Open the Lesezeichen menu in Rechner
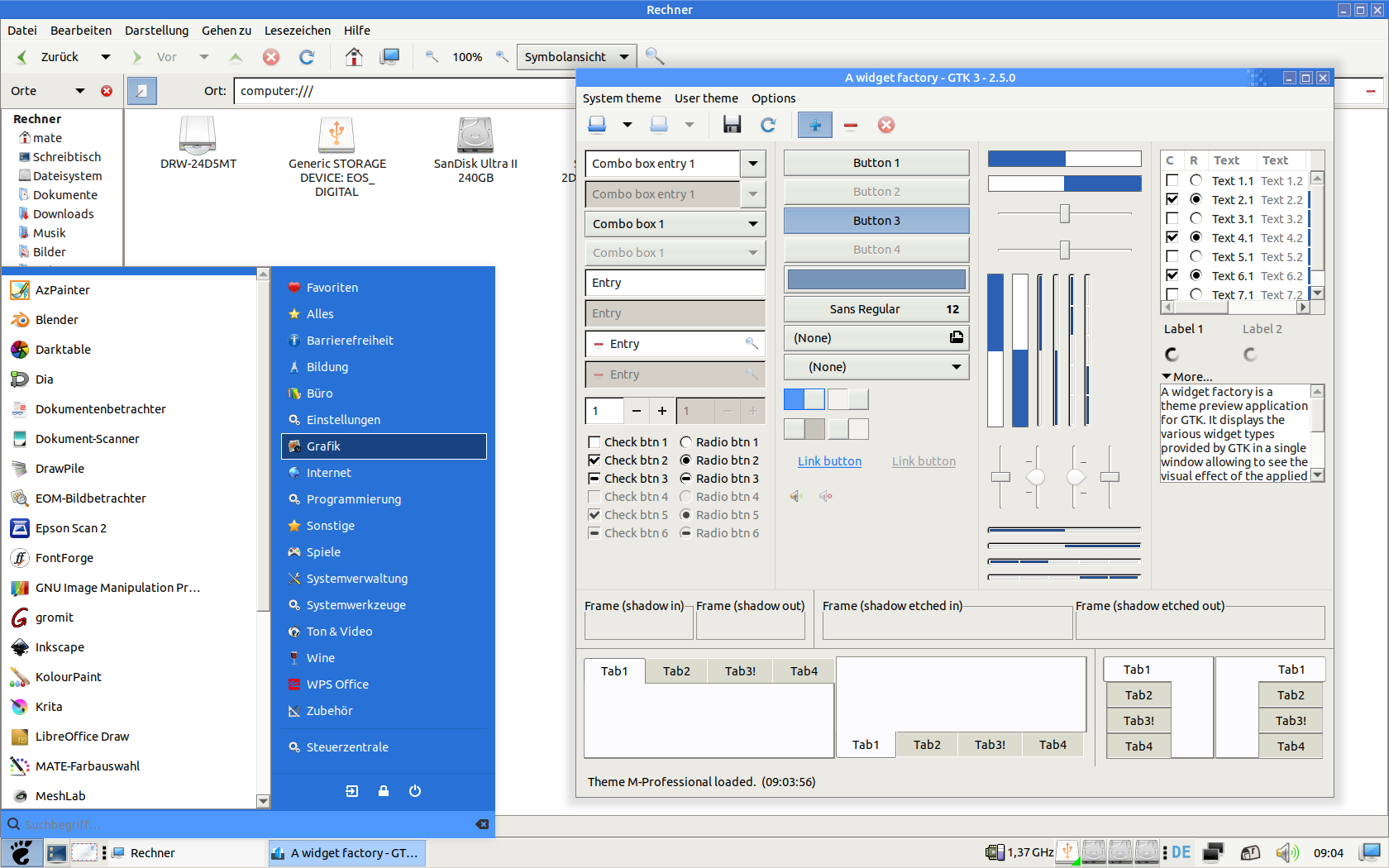The image size is (1389, 868). coord(298,31)
